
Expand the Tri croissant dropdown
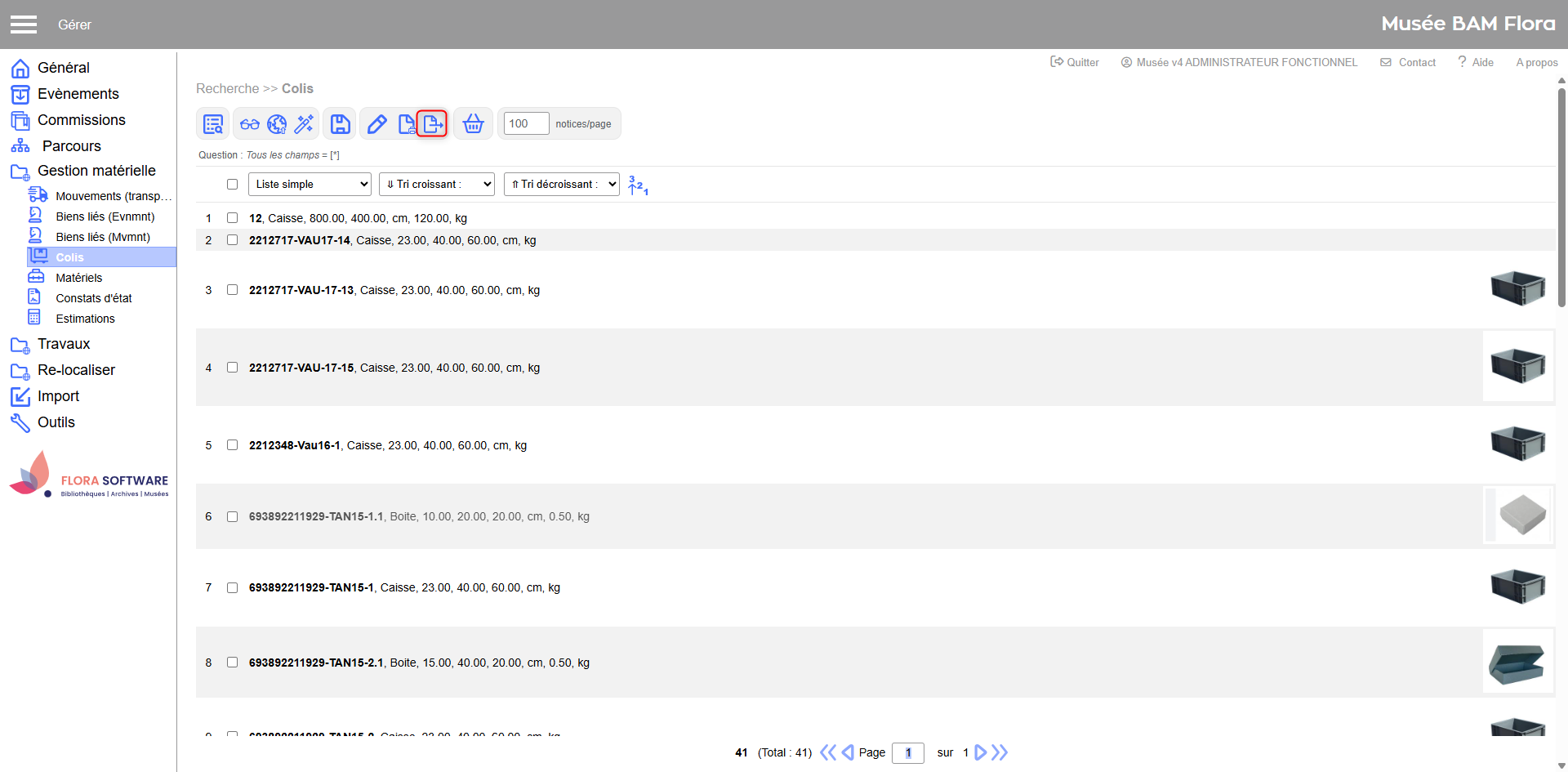pos(436,185)
